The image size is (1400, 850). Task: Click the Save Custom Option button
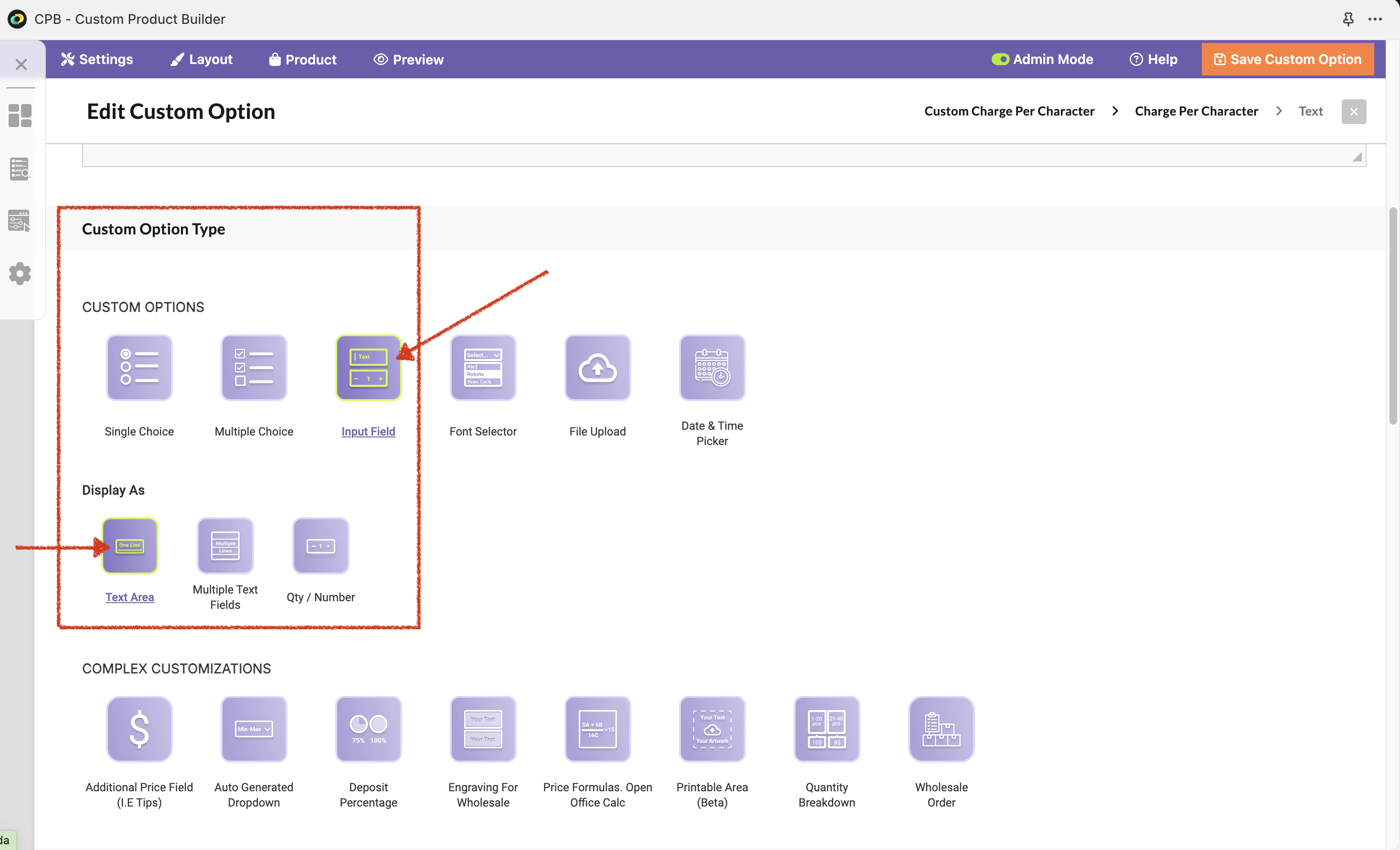pyautogui.click(x=1287, y=59)
